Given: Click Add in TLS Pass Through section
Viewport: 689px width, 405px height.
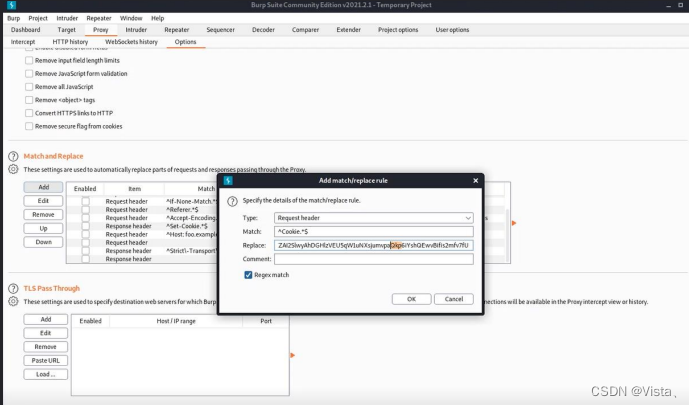Looking at the screenshot, I should pos(46,319).
